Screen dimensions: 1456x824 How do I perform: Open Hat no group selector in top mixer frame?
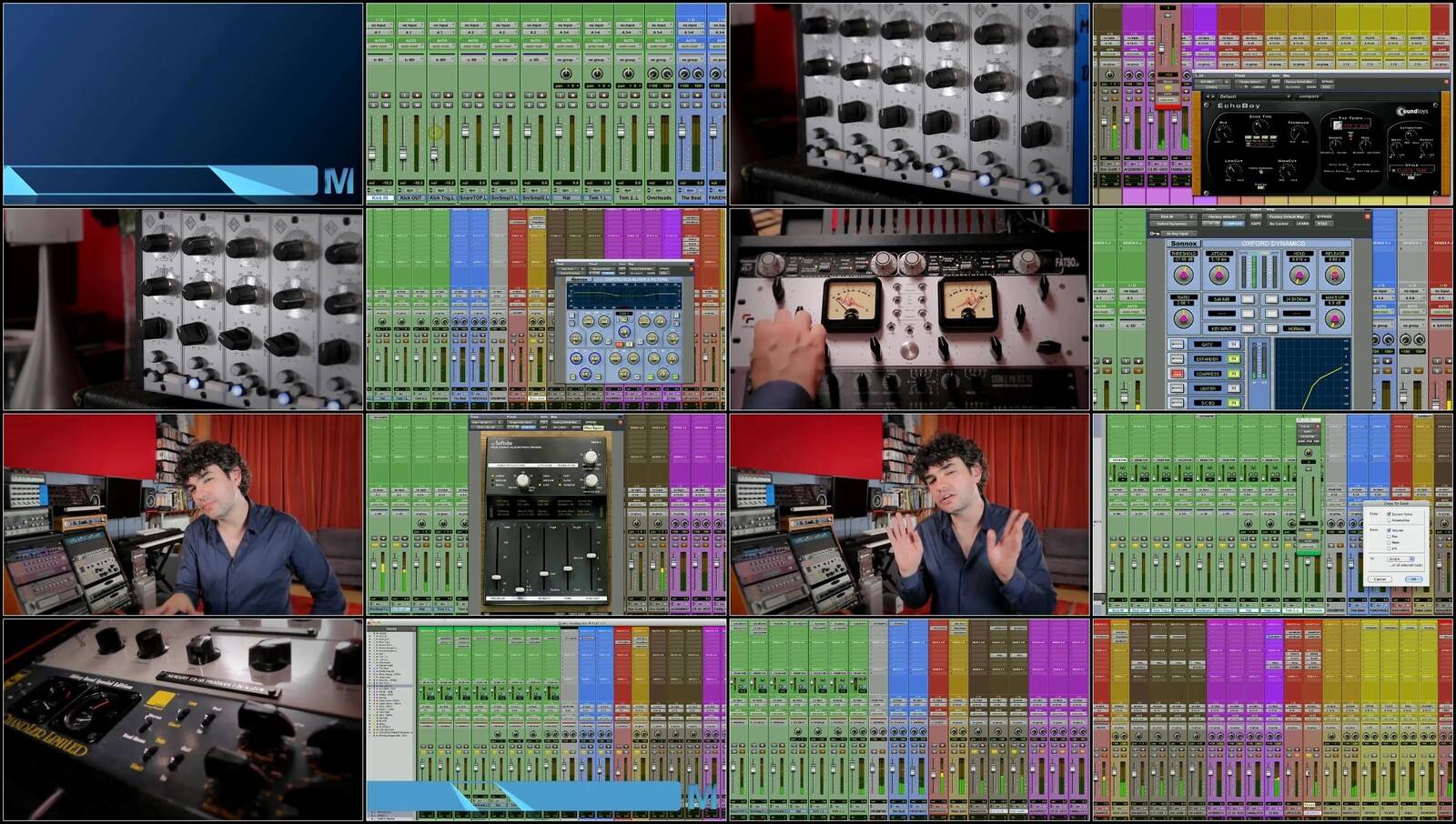(566, 60)
